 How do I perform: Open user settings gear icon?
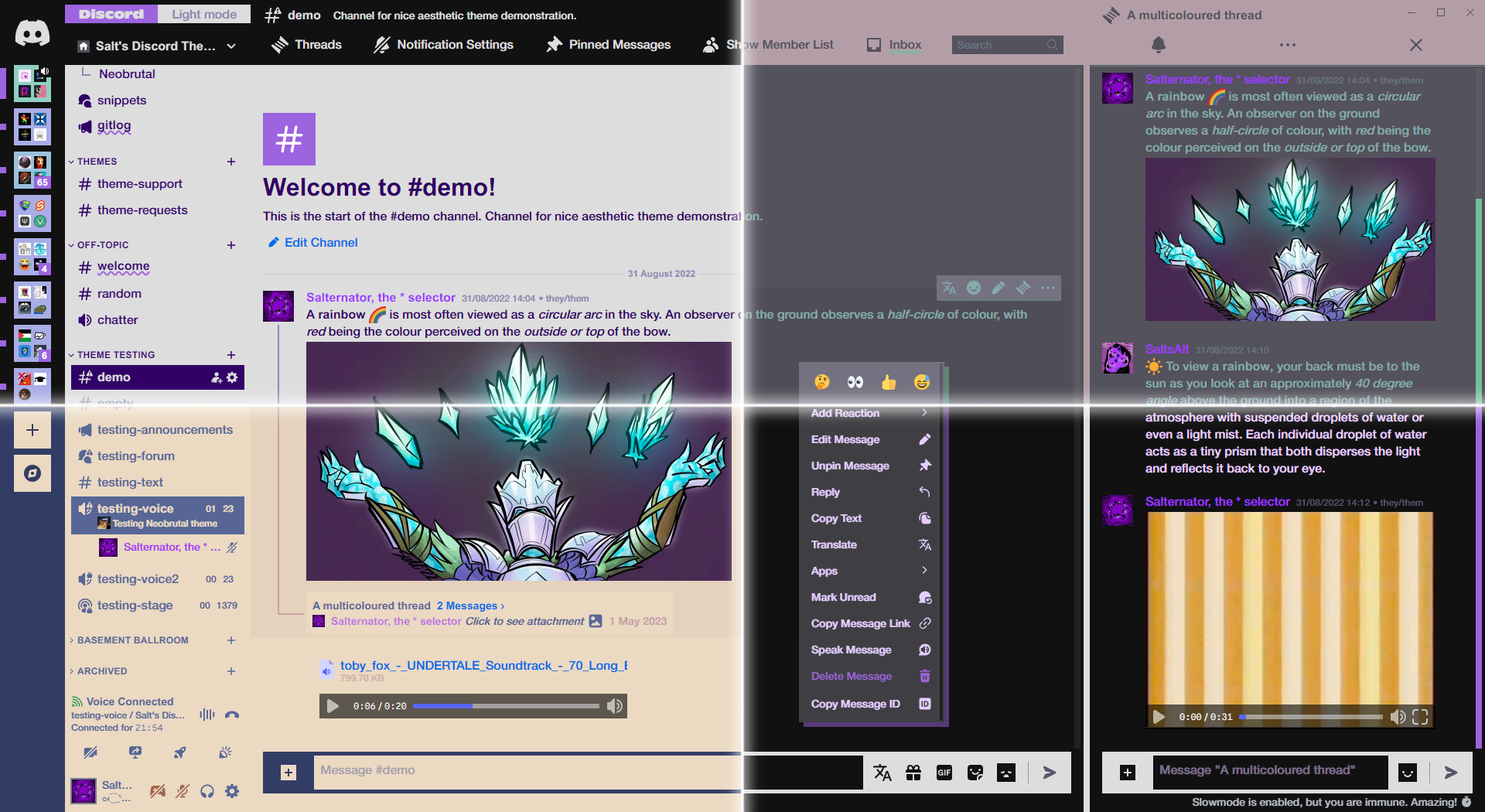[x=232, y=791]
